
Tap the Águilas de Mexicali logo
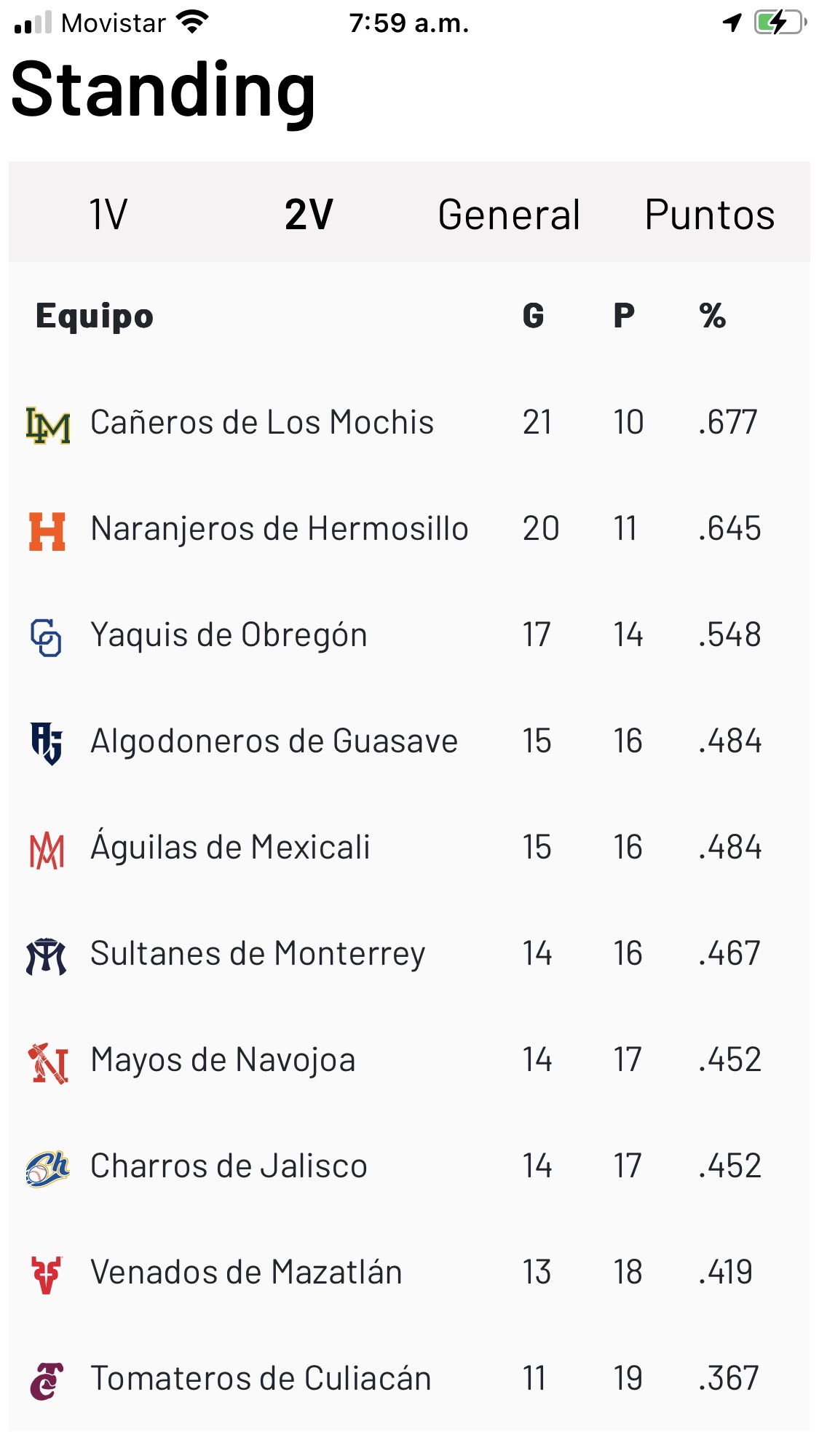point(47,850)
